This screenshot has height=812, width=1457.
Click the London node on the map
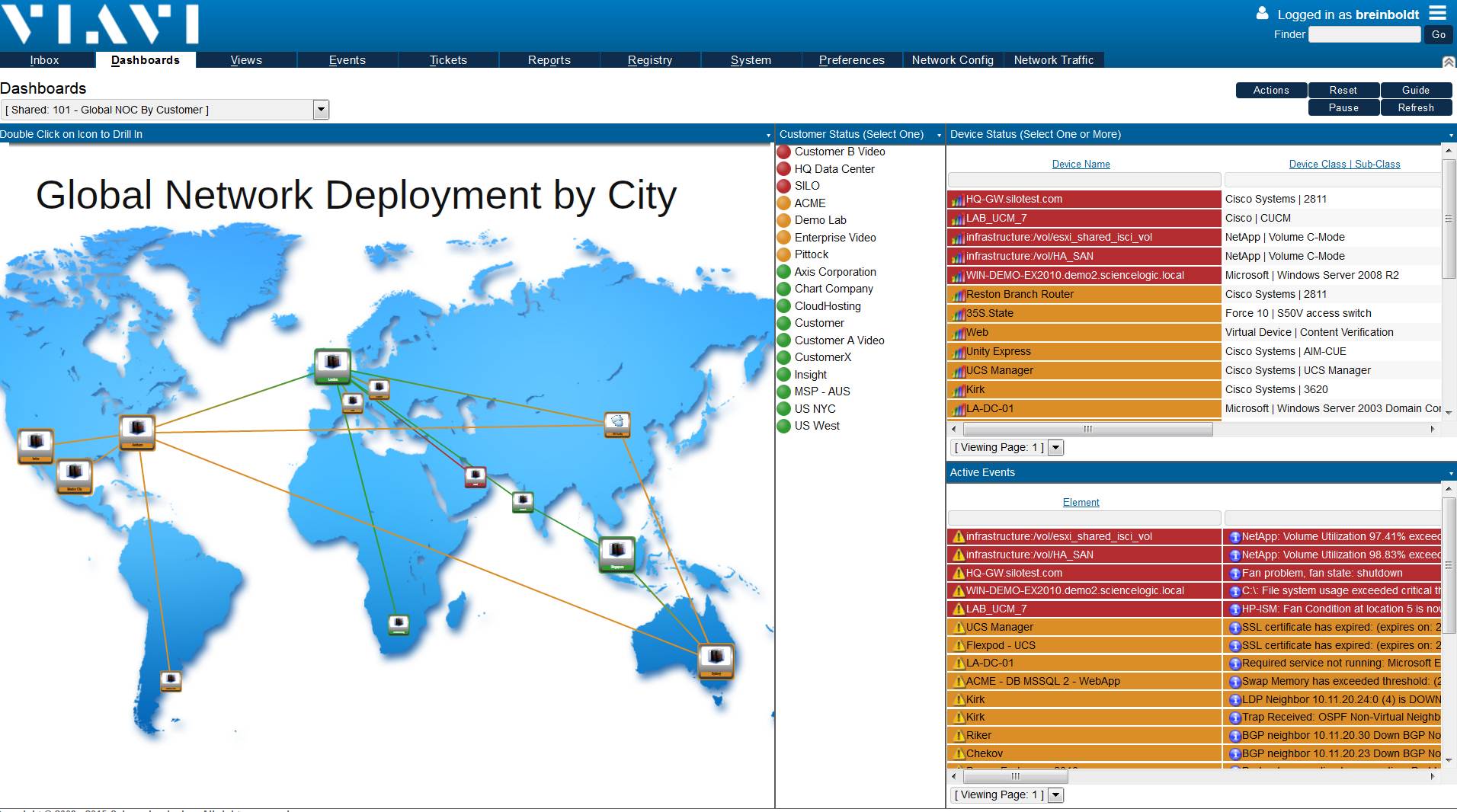coord(332,366)
